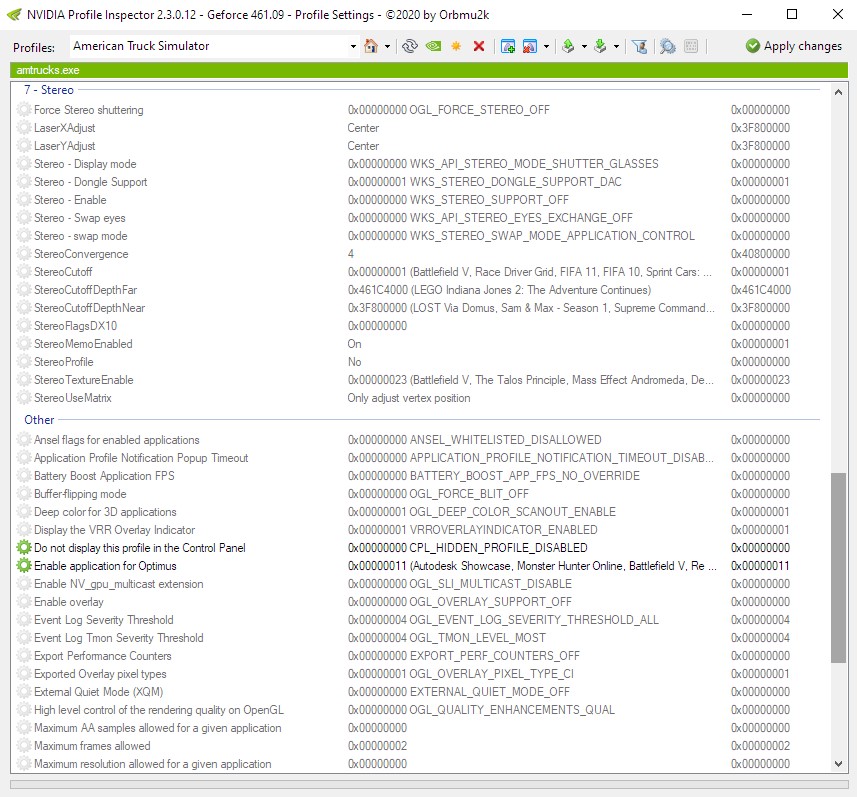Select Event Log Tmon Severity Threshold name
The image size is (857, 797).
[119, 638]
